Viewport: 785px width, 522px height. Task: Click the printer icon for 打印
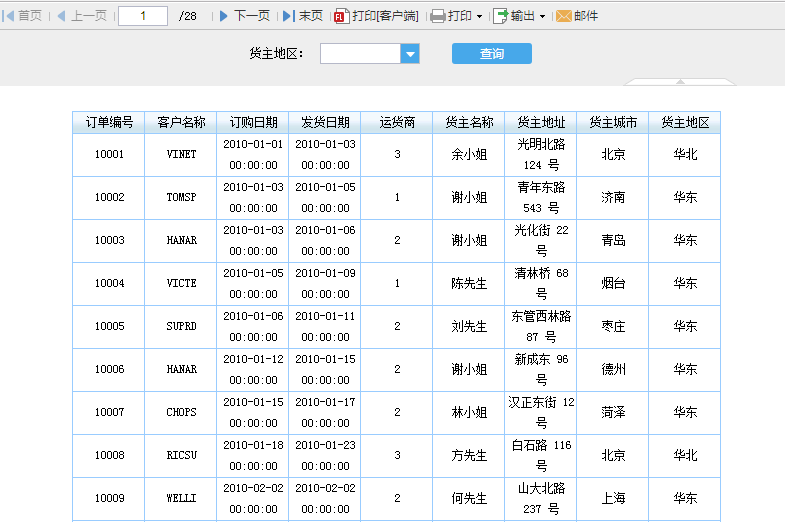click(x=438, y=16)
